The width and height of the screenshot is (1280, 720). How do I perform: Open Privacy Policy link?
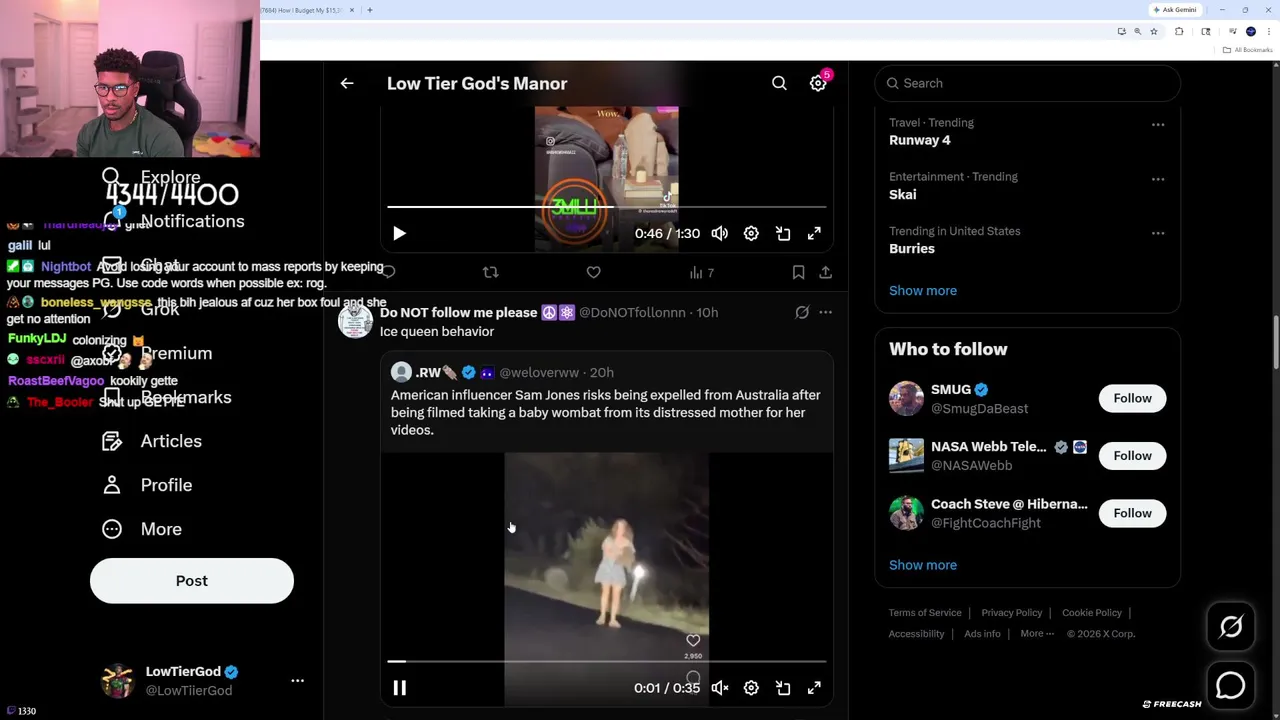pyautogui.click(x=1011, y=612)
